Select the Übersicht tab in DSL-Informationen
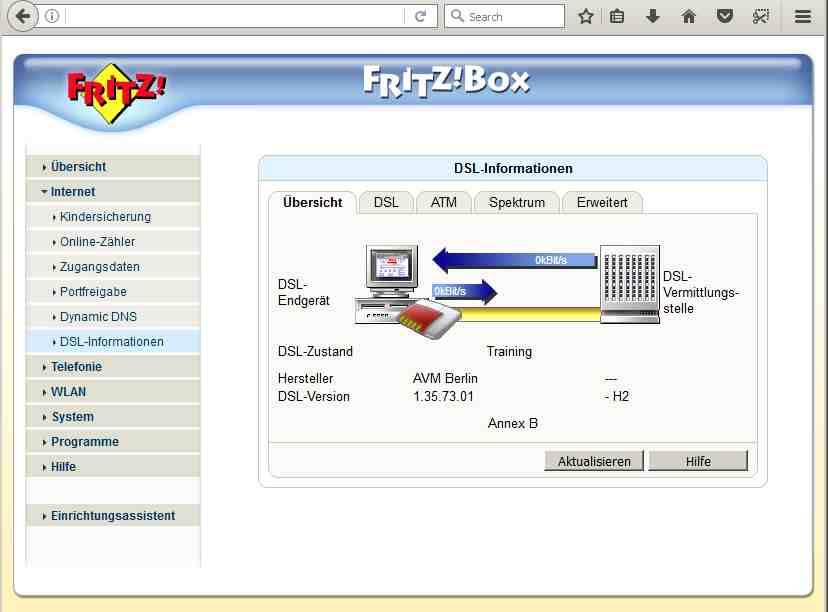 point(313,203)
